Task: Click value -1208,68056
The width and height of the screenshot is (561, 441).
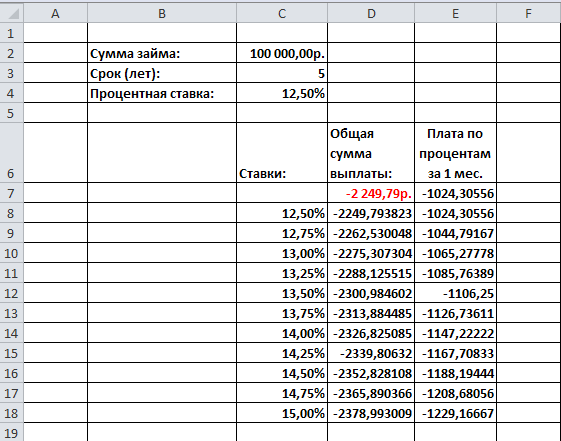Action: tap(455, 393)
